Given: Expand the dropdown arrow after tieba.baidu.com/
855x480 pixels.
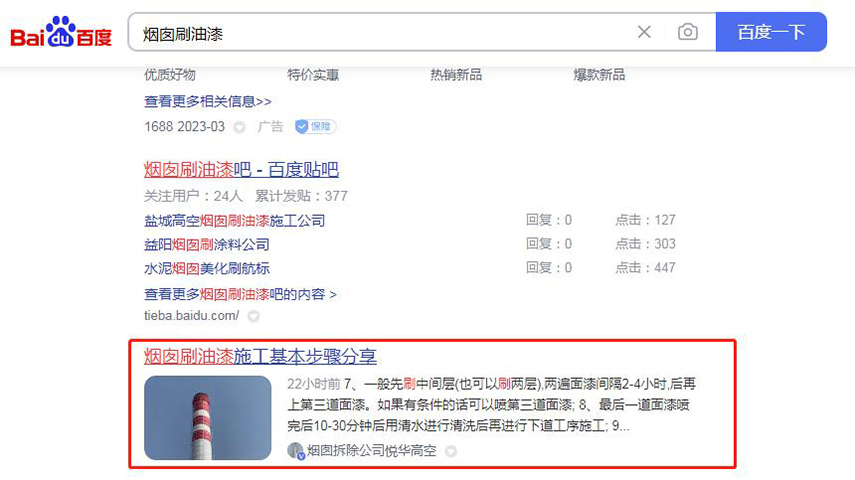Looking at the screenshot, I should (253, 316).
